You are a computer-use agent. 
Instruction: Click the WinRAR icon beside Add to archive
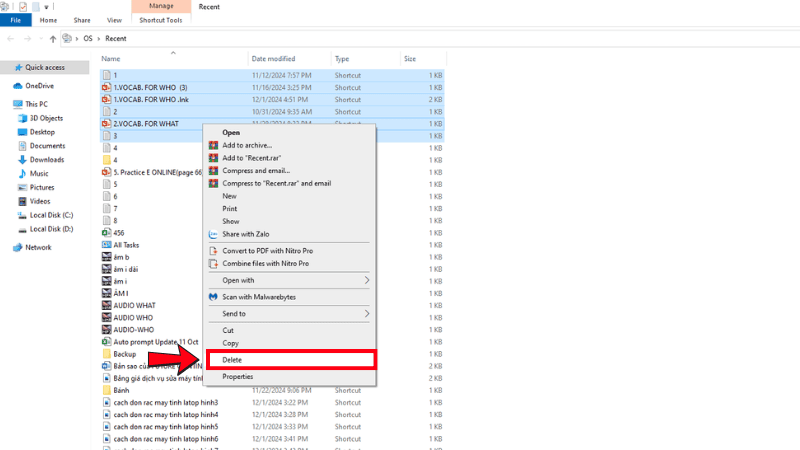point(213,145)
